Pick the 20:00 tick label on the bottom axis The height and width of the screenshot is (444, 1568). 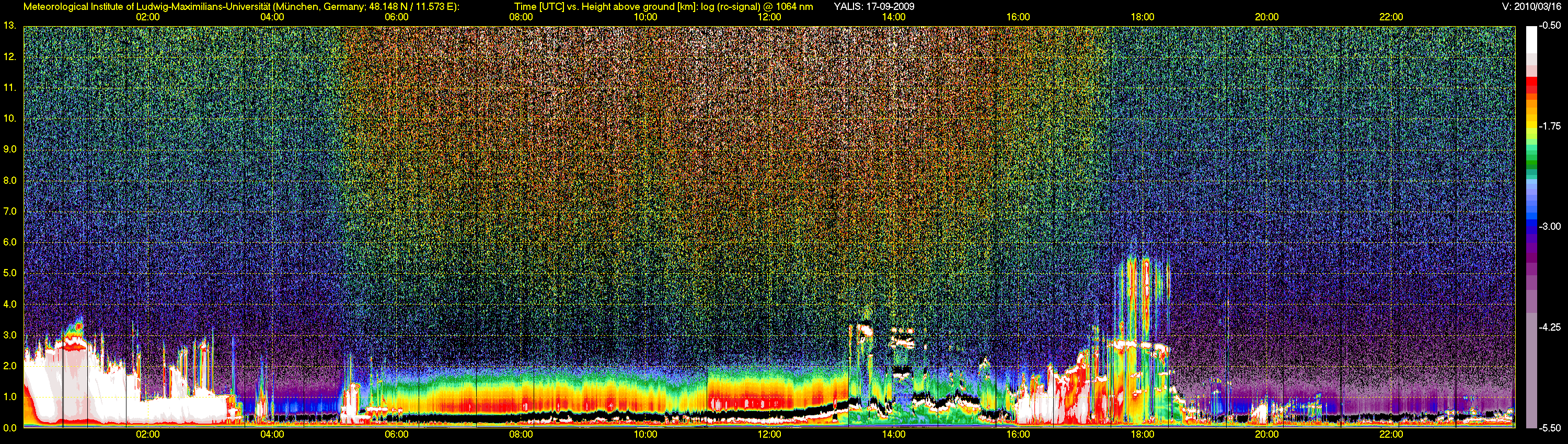point(1267,434)
